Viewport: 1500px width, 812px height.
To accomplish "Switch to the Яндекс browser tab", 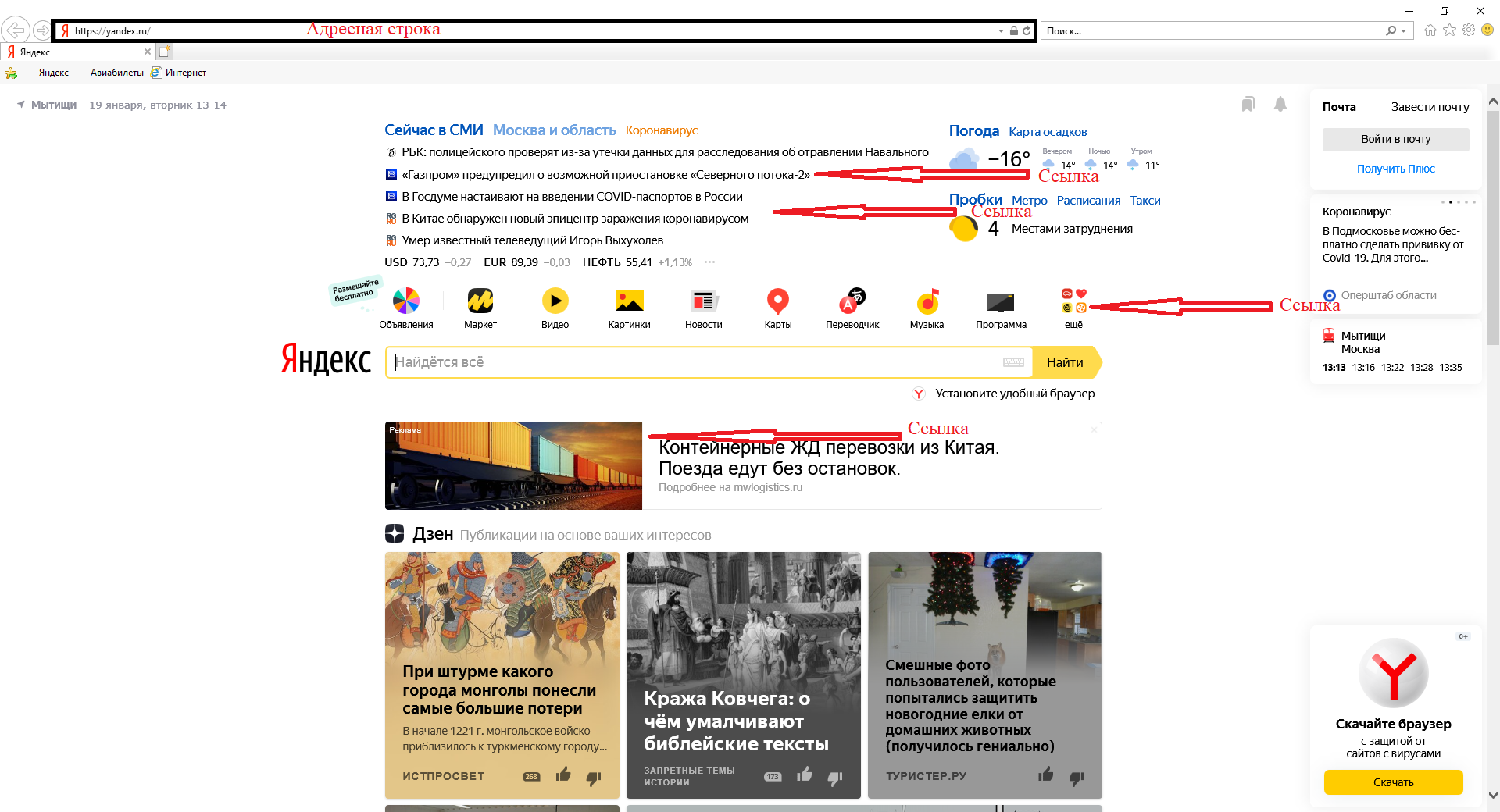I will tap(78, 52).
